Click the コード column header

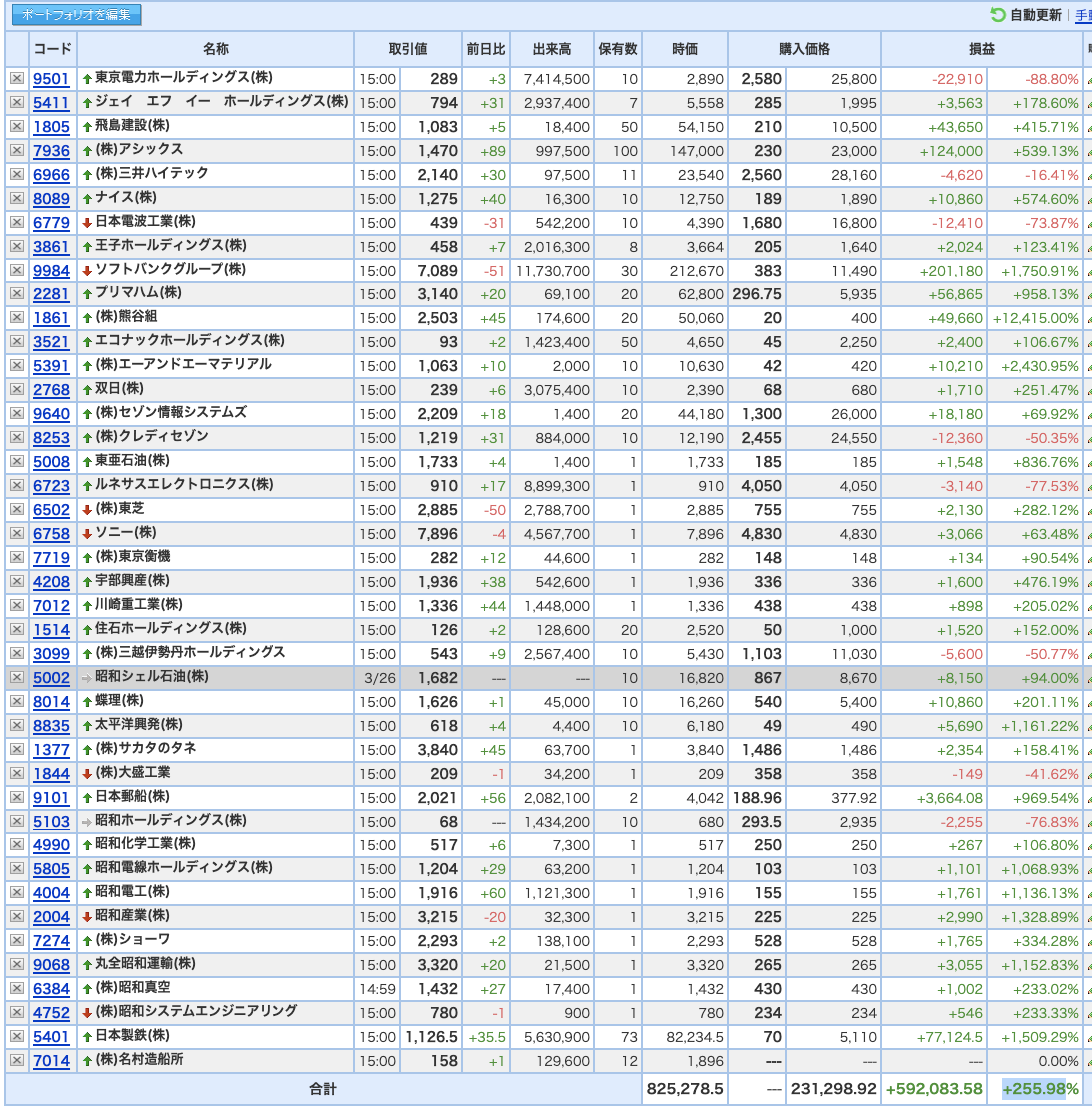point(53,49)
